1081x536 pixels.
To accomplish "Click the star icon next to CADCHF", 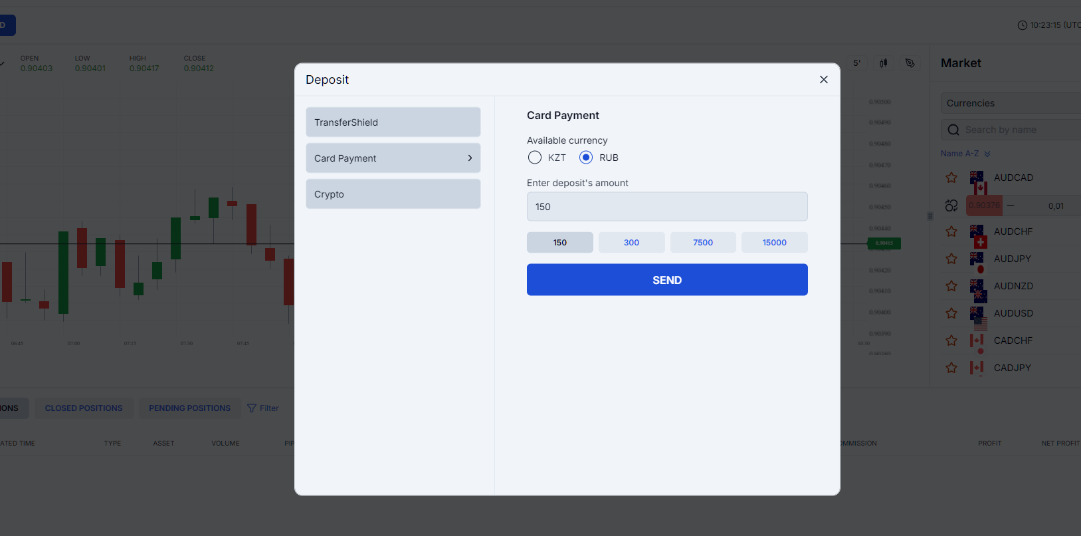I will [x=951, y=341].
